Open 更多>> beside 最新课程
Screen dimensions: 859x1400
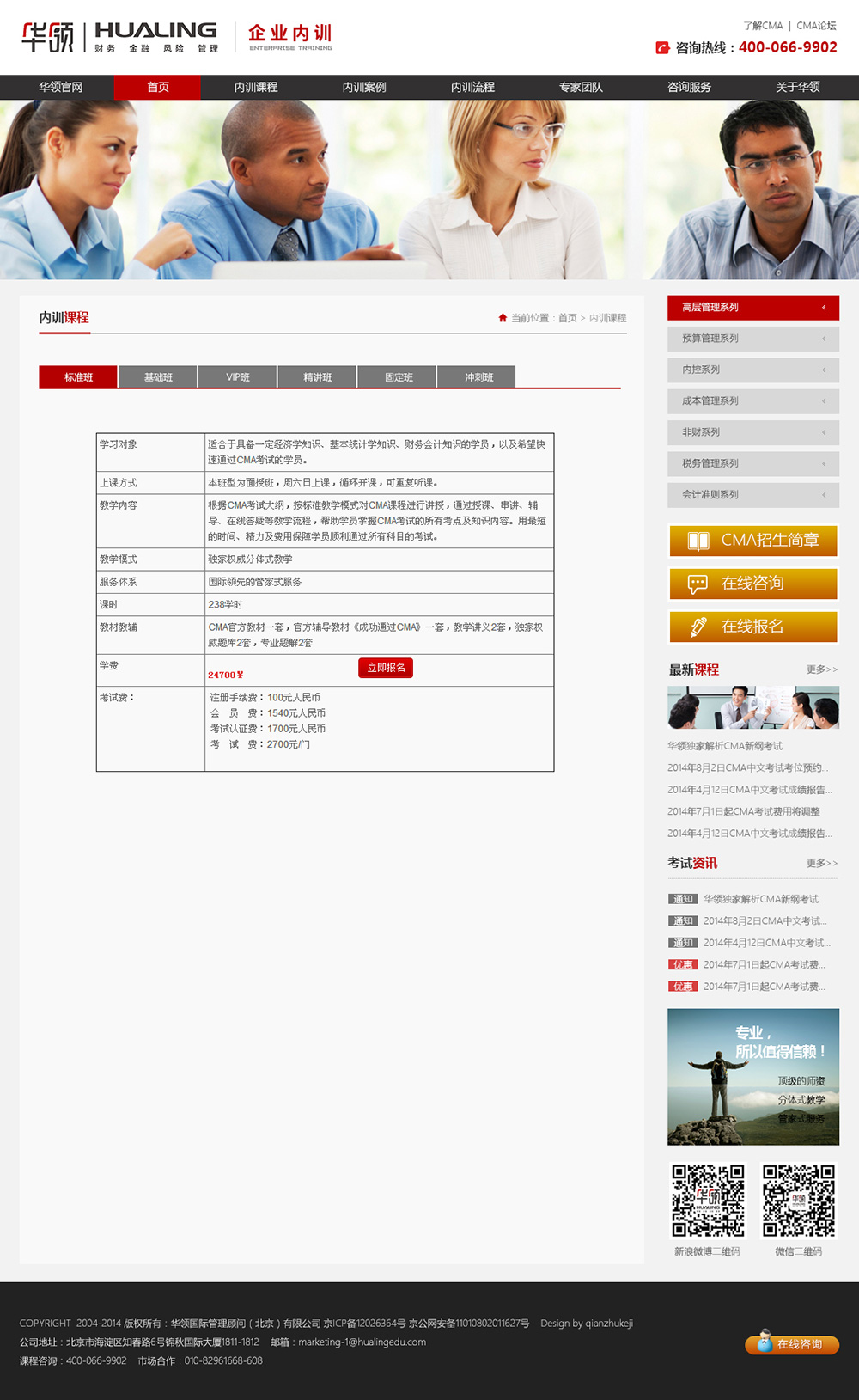point(821,669)
